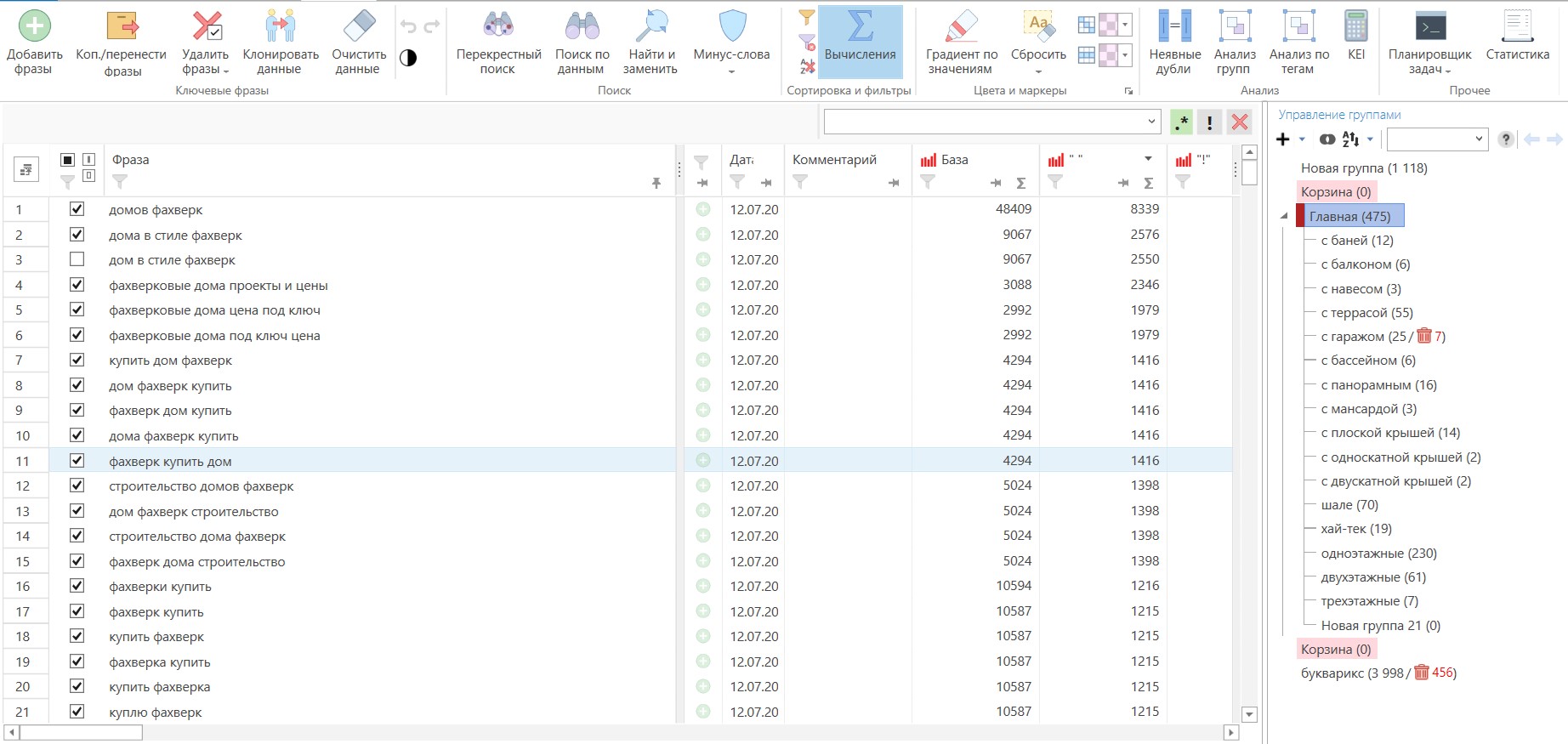This screenshot has width=1568, height=744.
Task: Open Статистика report
Action: coord(1517,27)
